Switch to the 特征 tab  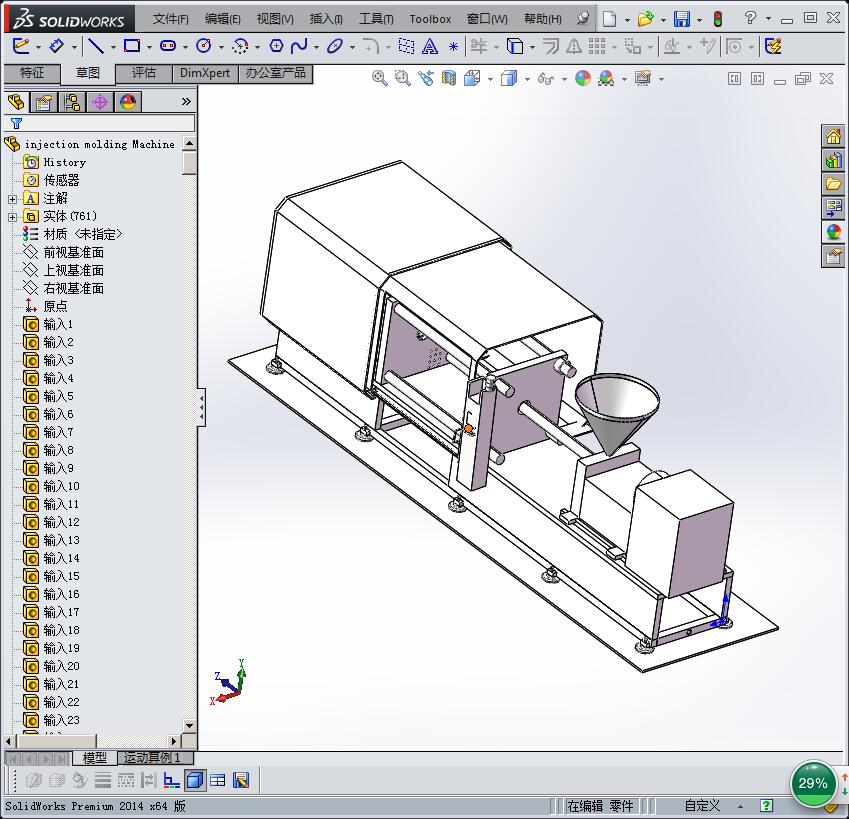(32, 73)
